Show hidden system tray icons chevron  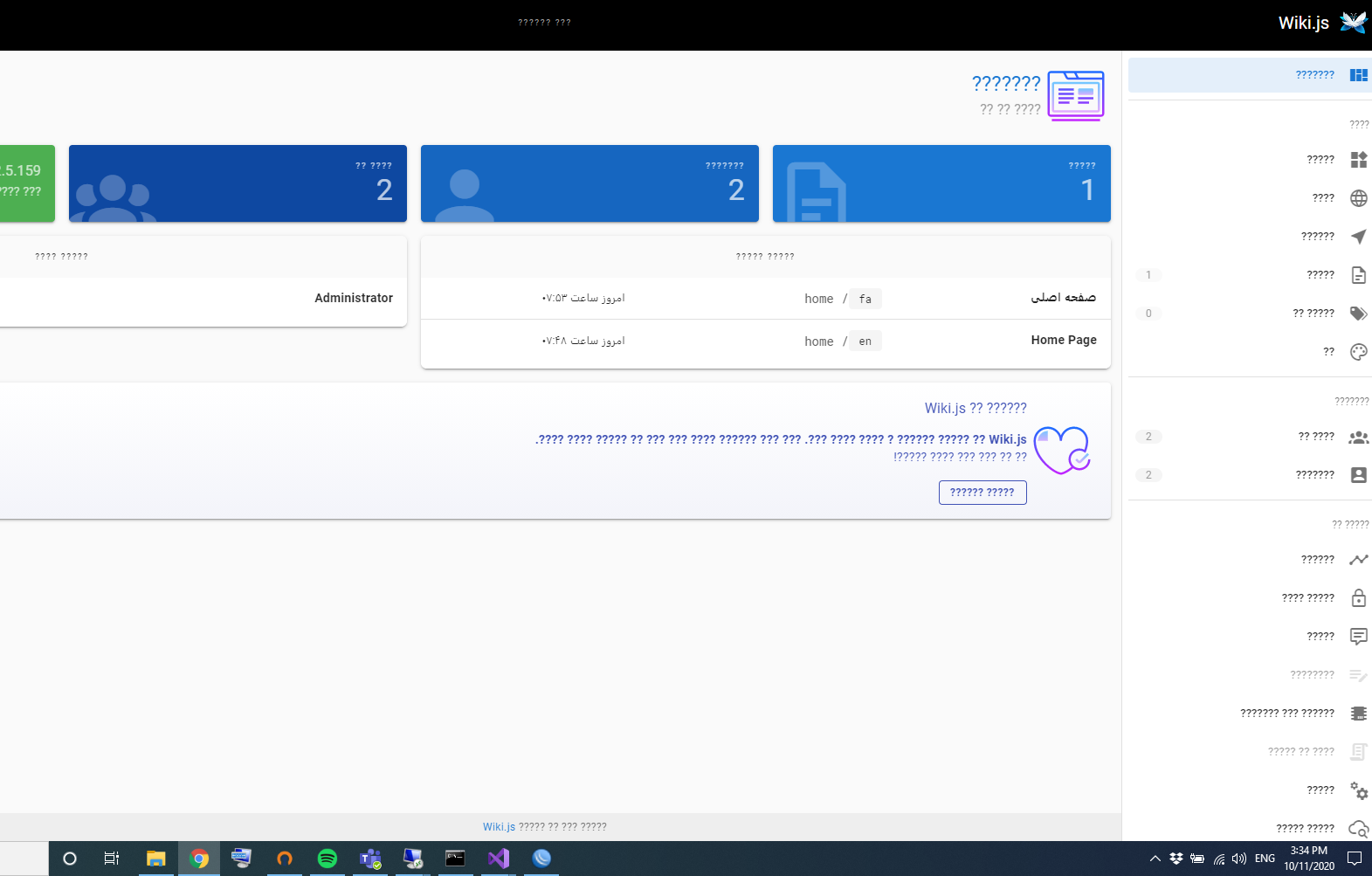[1155, 859]
